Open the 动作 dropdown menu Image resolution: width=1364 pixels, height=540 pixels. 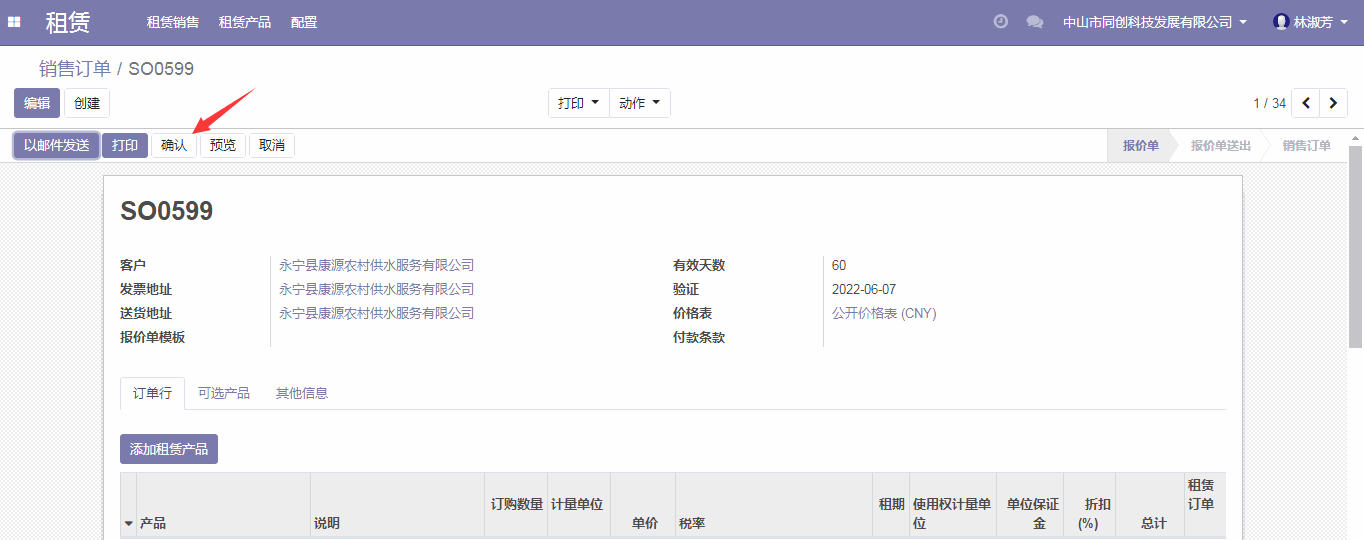coord(639,103)
